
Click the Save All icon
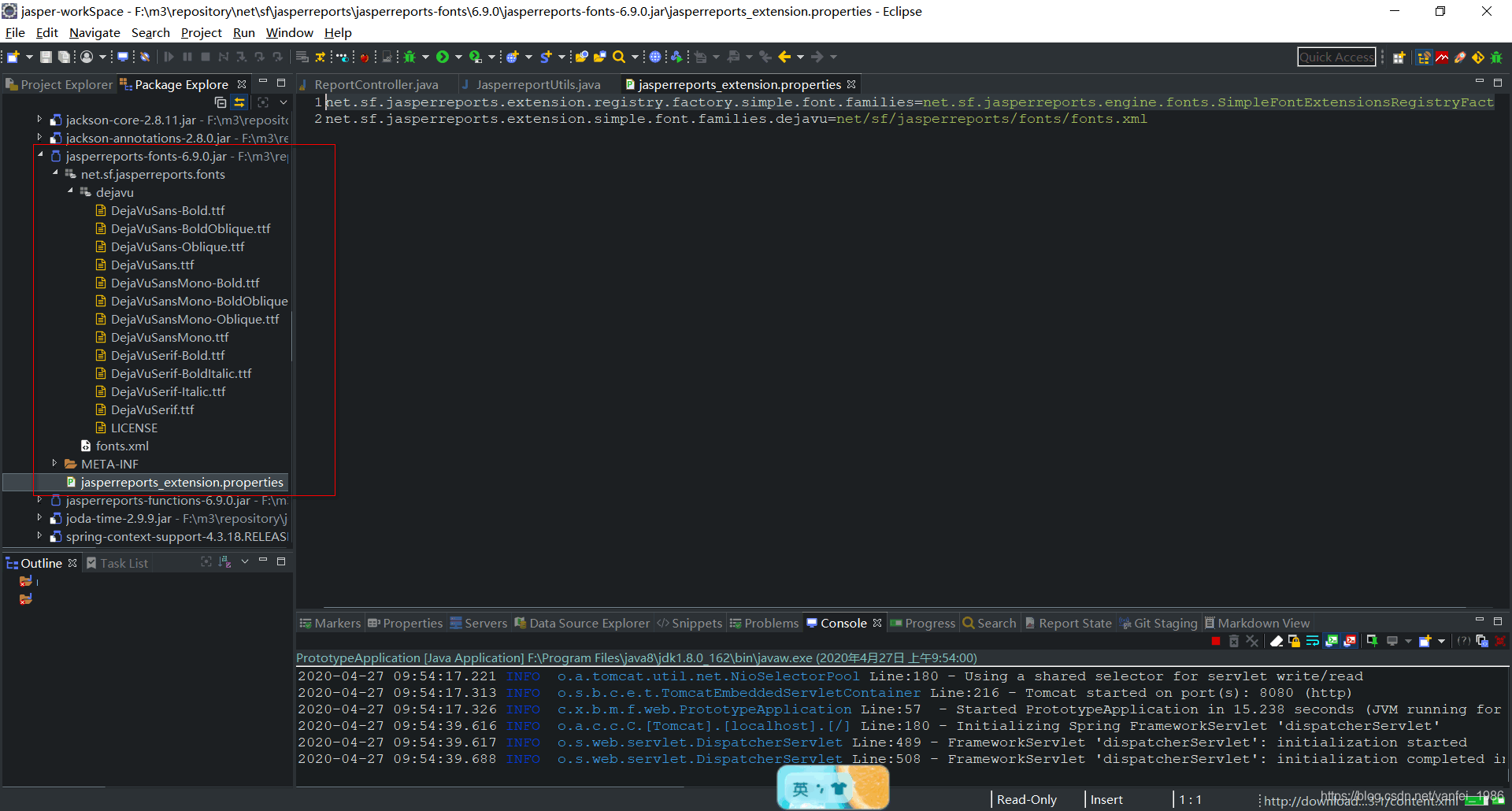pyautogui.click(x=64, y=57)
